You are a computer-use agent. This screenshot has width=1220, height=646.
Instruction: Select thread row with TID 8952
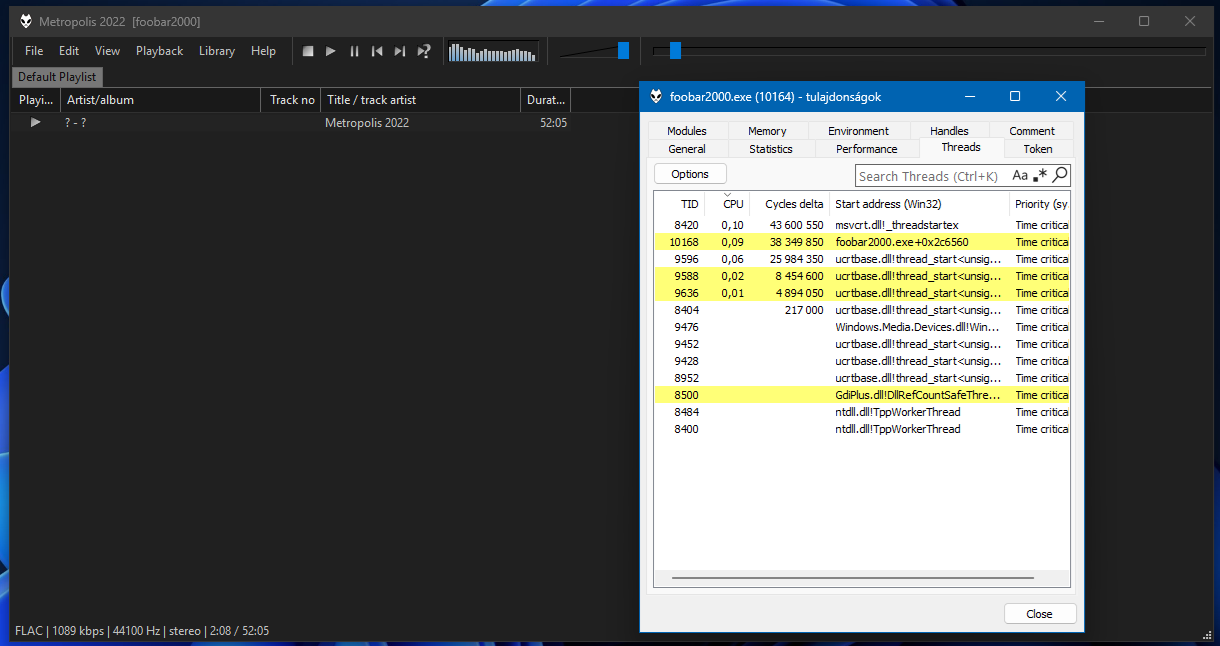point(862,378)
